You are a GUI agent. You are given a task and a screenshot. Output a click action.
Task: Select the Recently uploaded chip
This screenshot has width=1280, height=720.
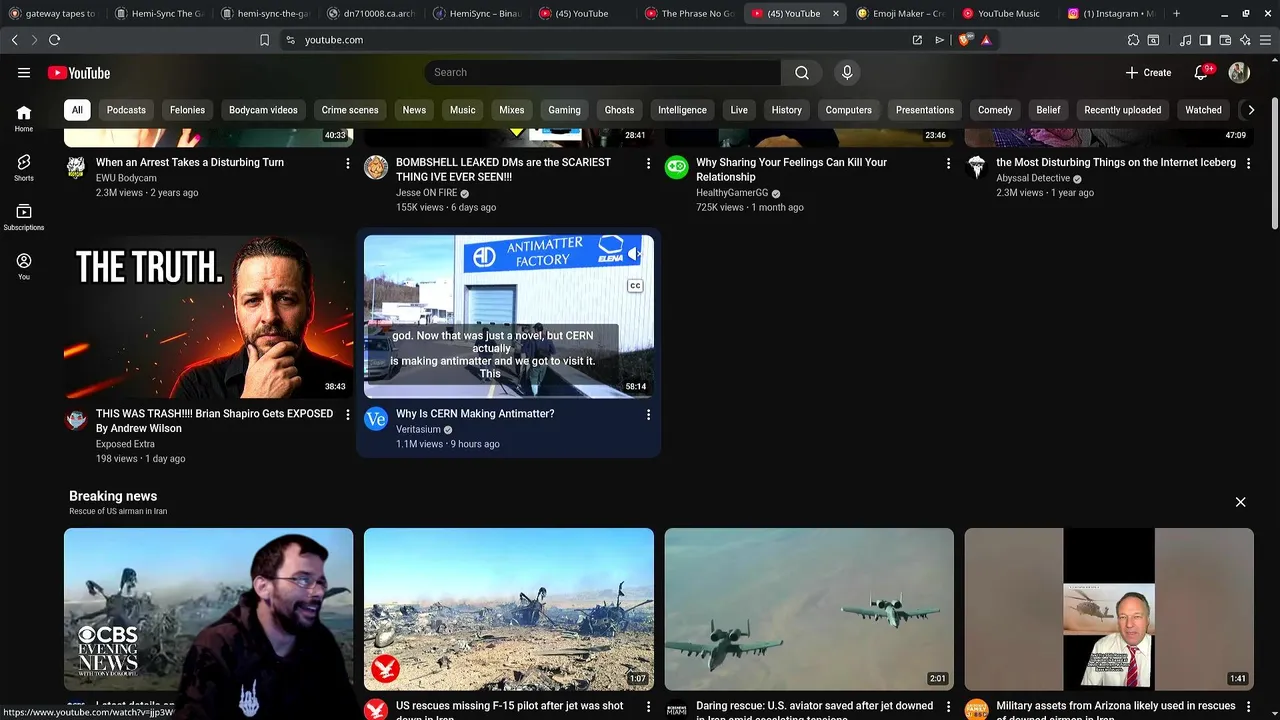[1122, 110]
